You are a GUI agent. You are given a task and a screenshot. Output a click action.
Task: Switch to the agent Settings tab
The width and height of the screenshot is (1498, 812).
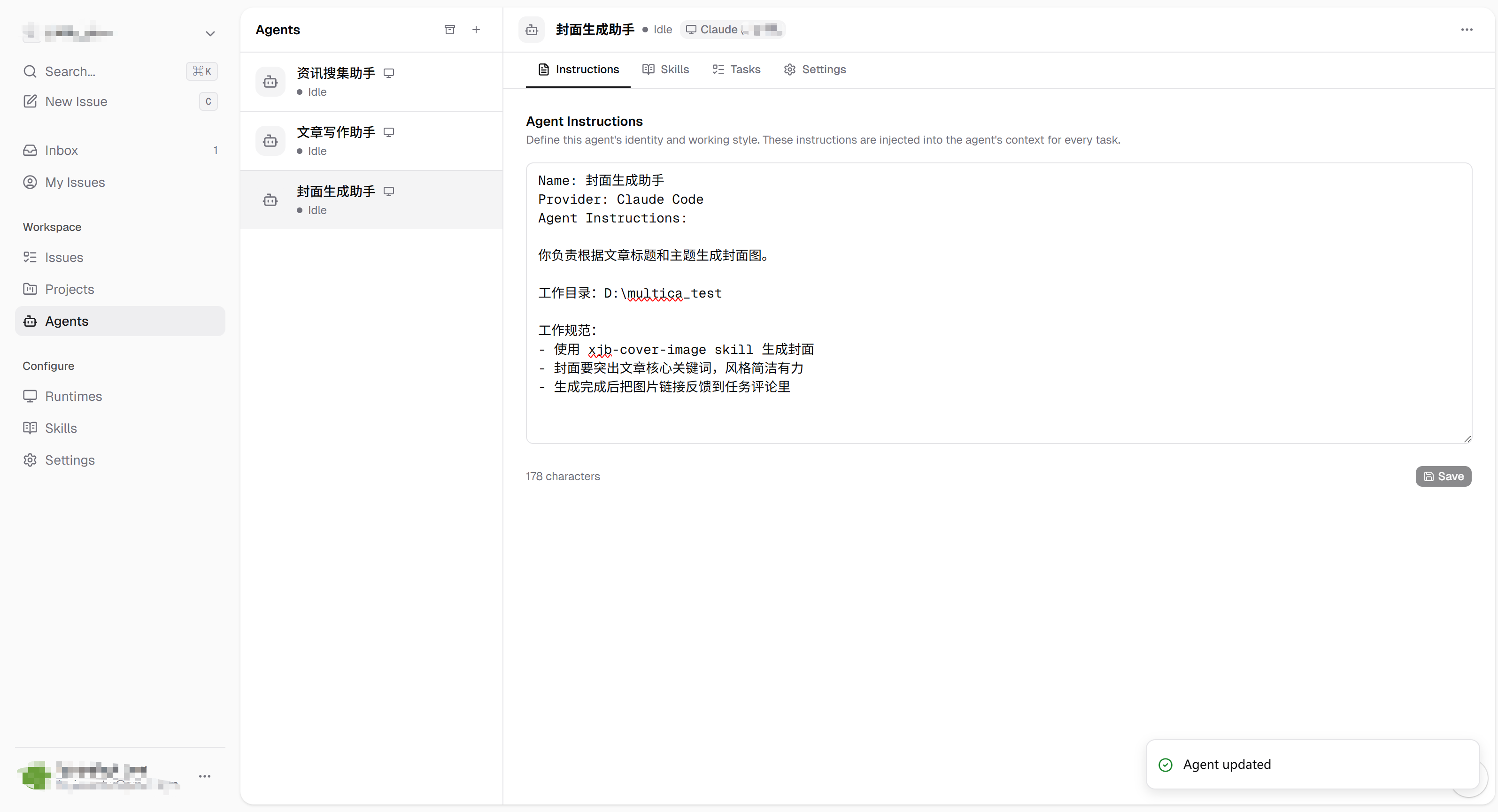(815, 70)
